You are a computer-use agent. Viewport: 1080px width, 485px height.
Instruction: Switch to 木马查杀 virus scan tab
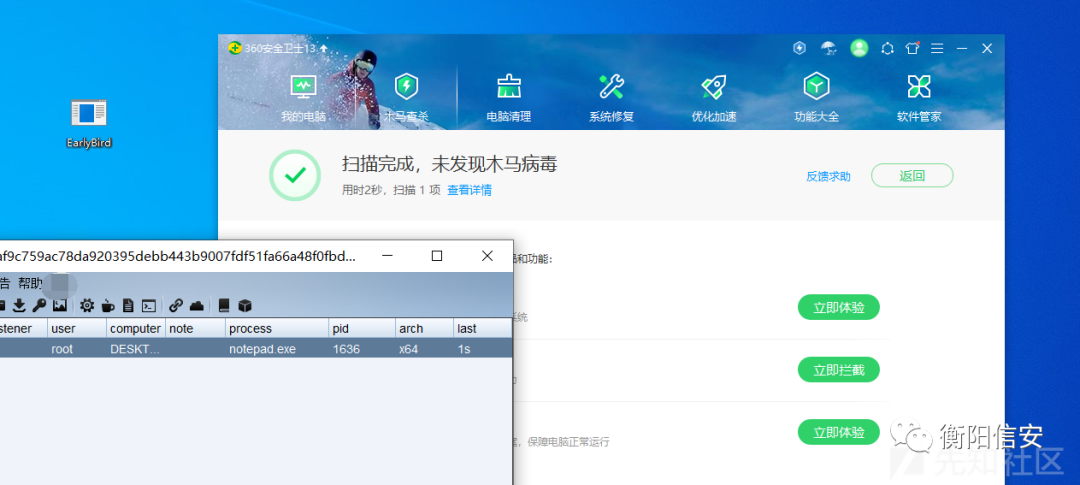406,97
